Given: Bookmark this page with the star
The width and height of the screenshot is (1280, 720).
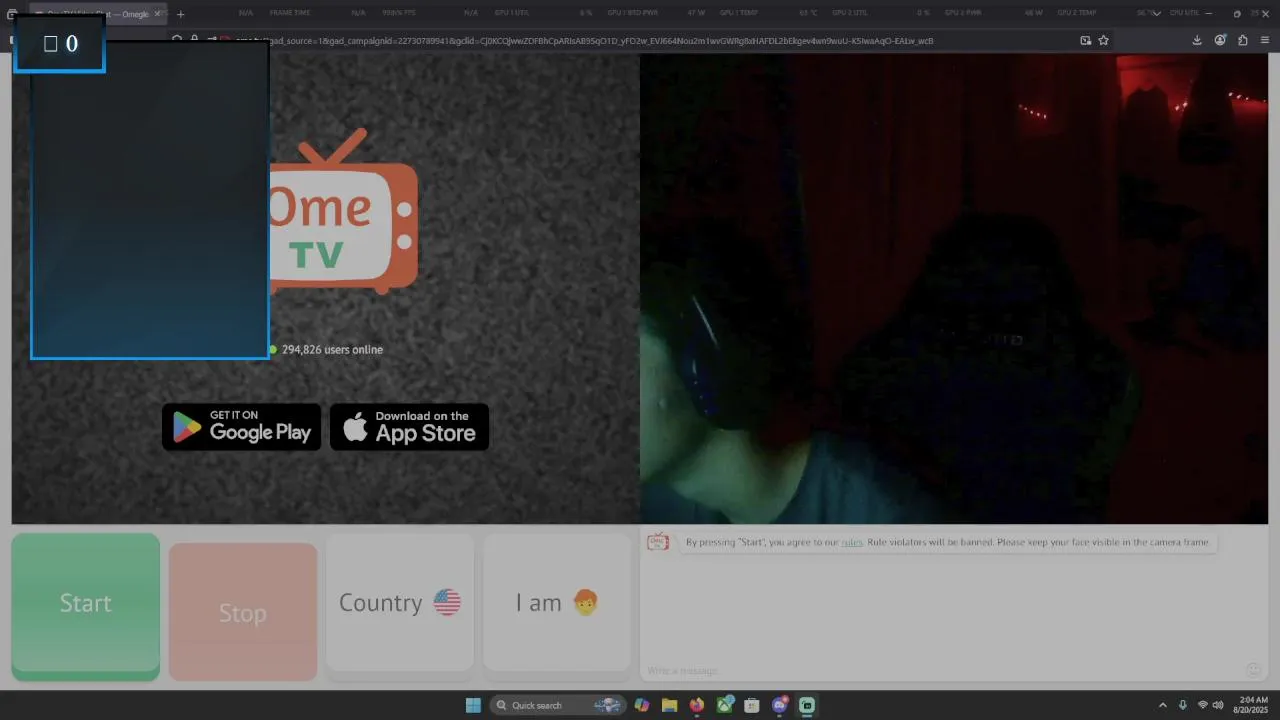Looking at the screenshot, I should click(x=1104, y=41).
